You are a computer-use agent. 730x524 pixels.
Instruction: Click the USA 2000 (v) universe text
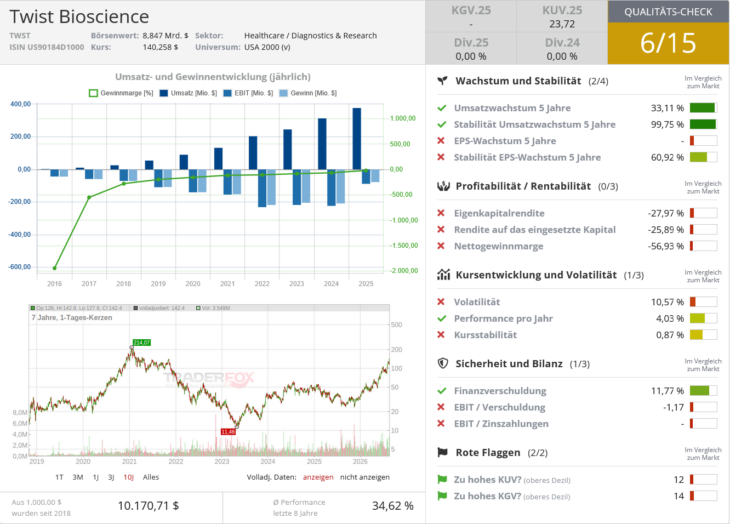267,47
